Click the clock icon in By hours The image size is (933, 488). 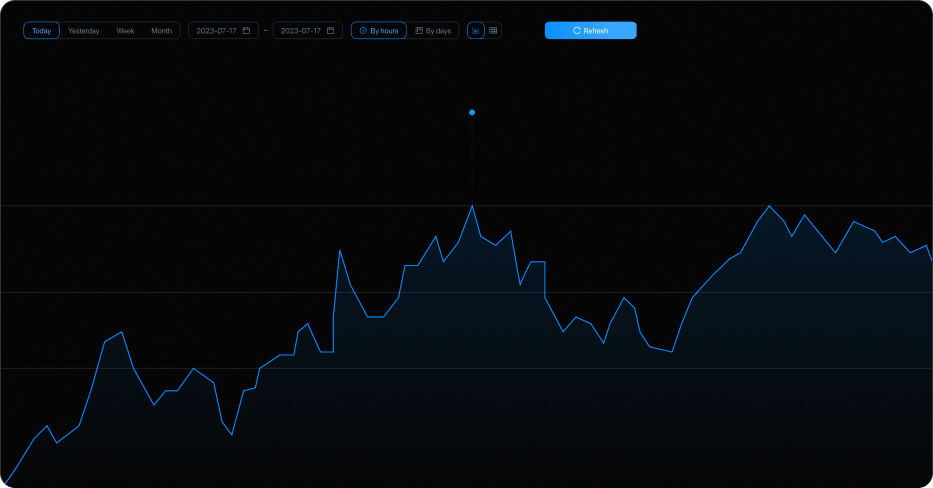(363, 31)
